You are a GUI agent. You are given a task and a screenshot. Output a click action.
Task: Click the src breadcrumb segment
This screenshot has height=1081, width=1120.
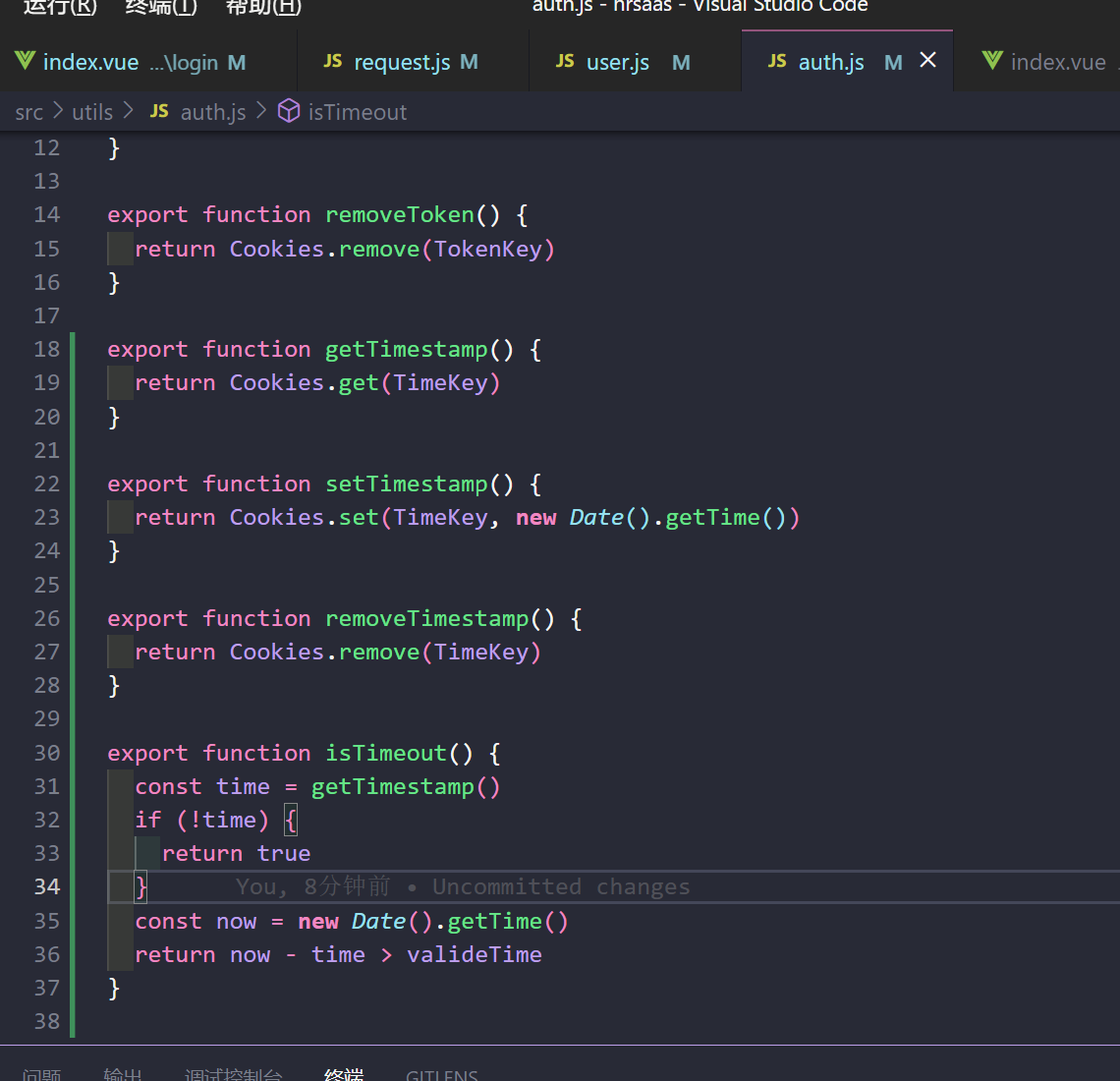(x=29, y=112)
